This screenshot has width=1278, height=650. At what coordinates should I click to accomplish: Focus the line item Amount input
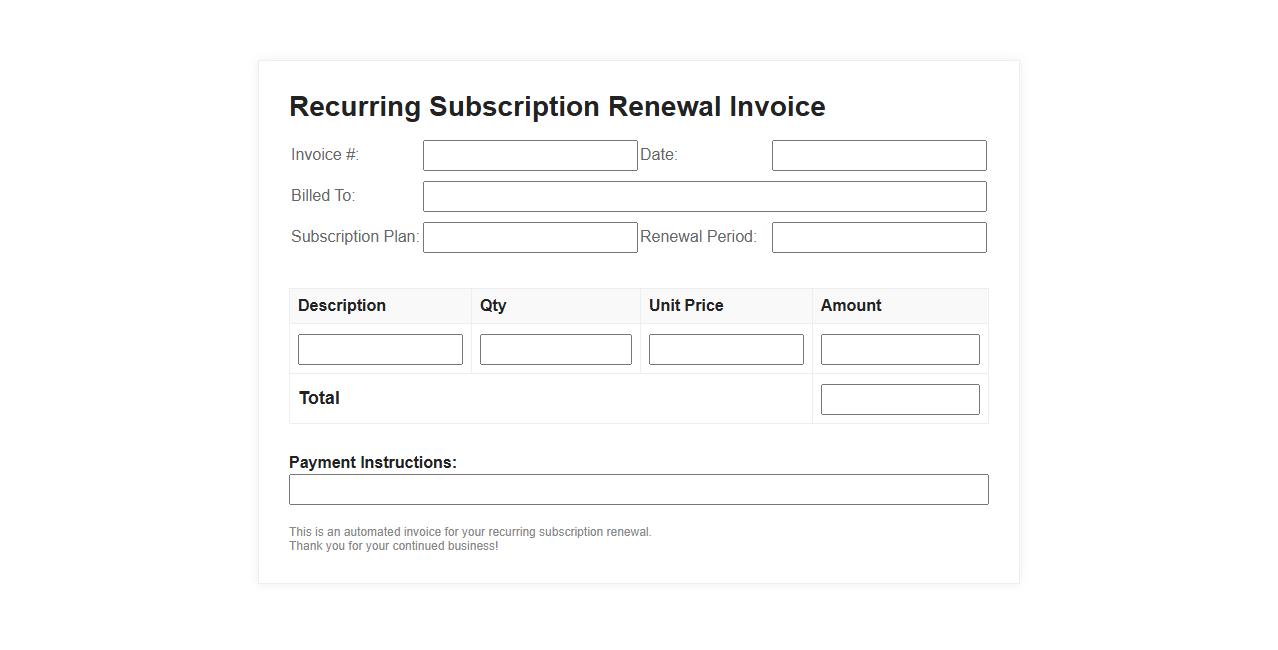coord(900,350)
